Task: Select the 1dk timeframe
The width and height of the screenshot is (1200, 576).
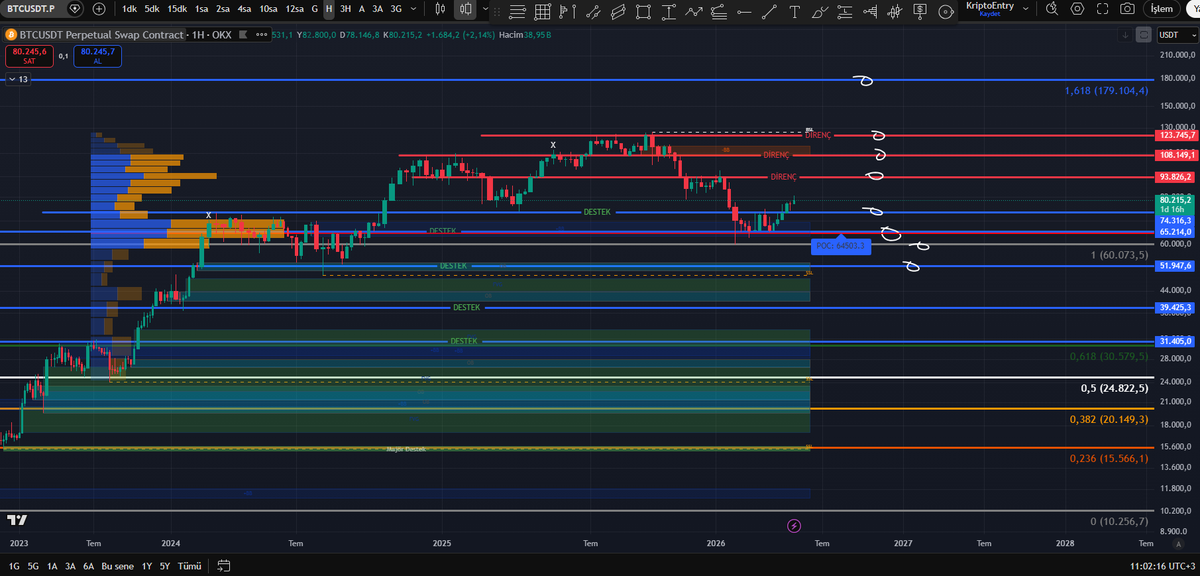Action: coord(129,9)
